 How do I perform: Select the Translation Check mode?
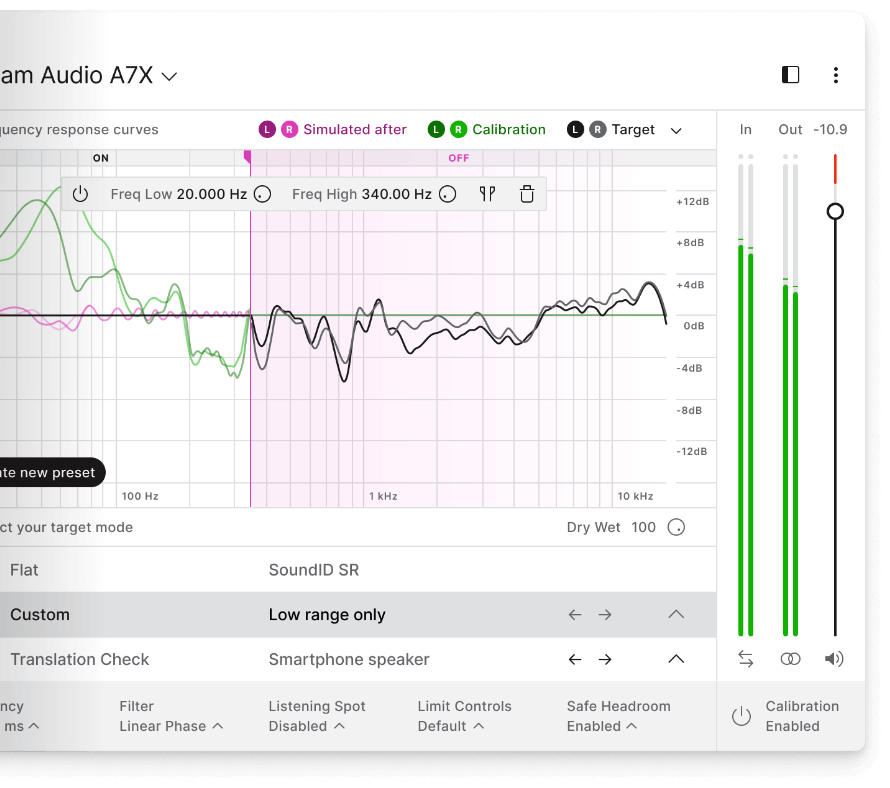[x=79, y=659]
